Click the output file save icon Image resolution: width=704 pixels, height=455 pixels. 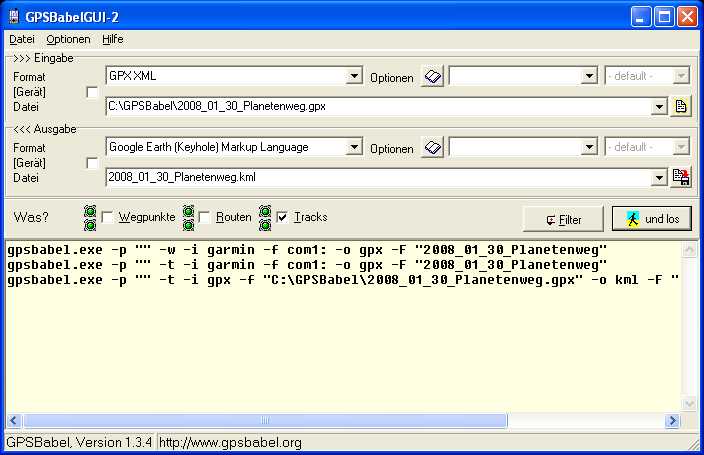pos(681,178)
